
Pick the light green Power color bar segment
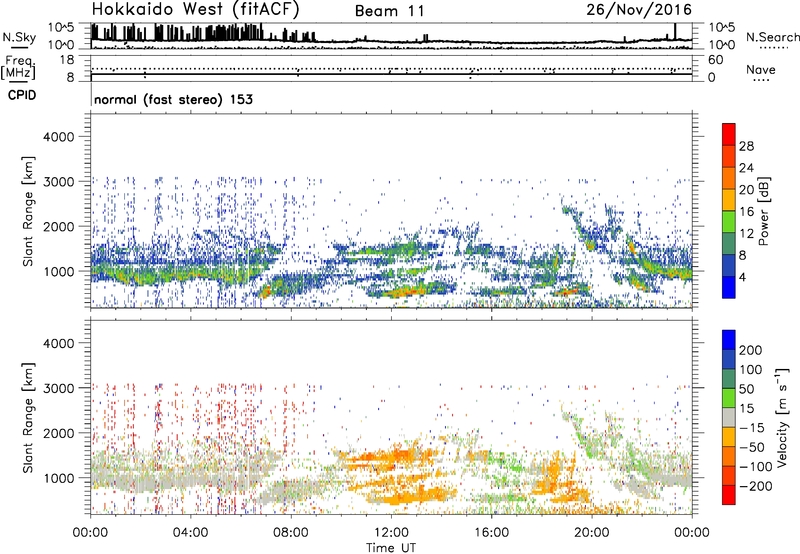pos(729,221)
